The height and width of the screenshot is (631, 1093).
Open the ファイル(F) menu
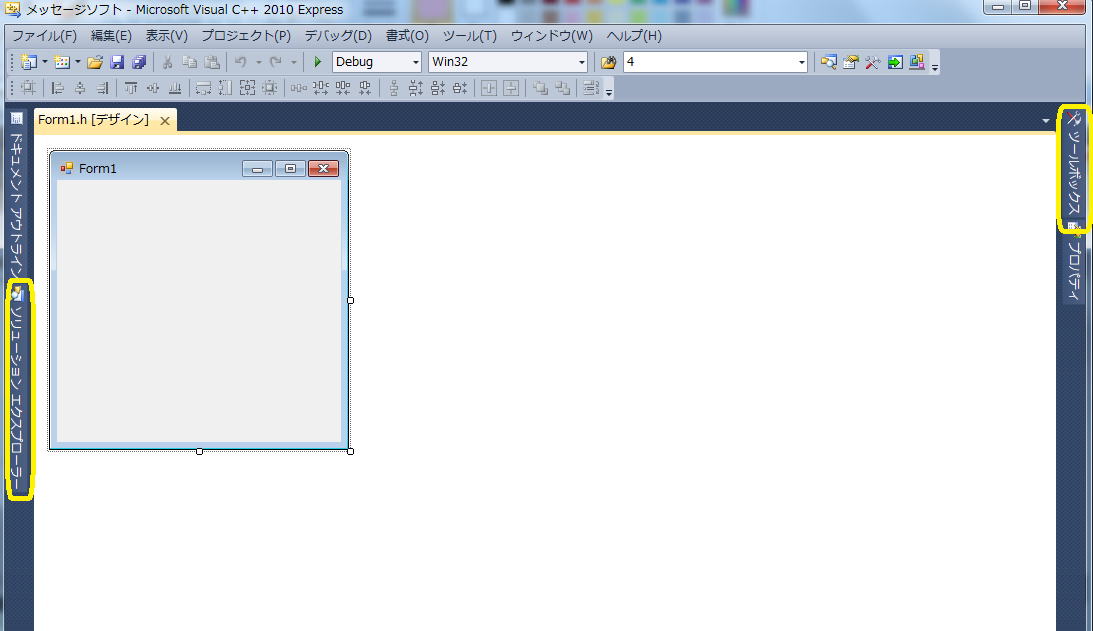pos(44,36)
